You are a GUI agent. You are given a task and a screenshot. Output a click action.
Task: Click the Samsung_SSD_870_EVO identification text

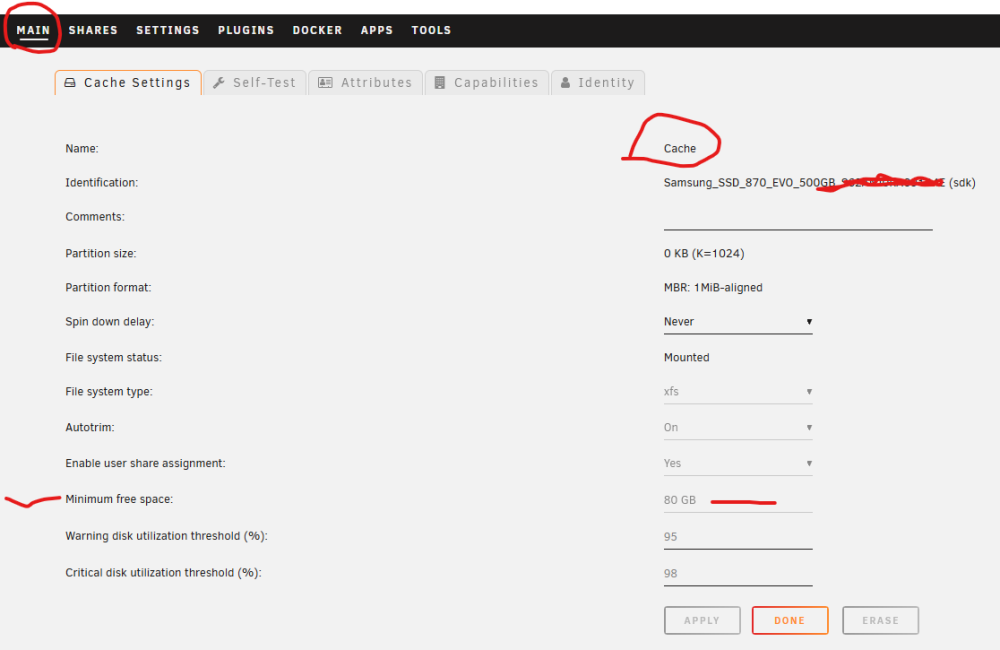click(820, 183)
